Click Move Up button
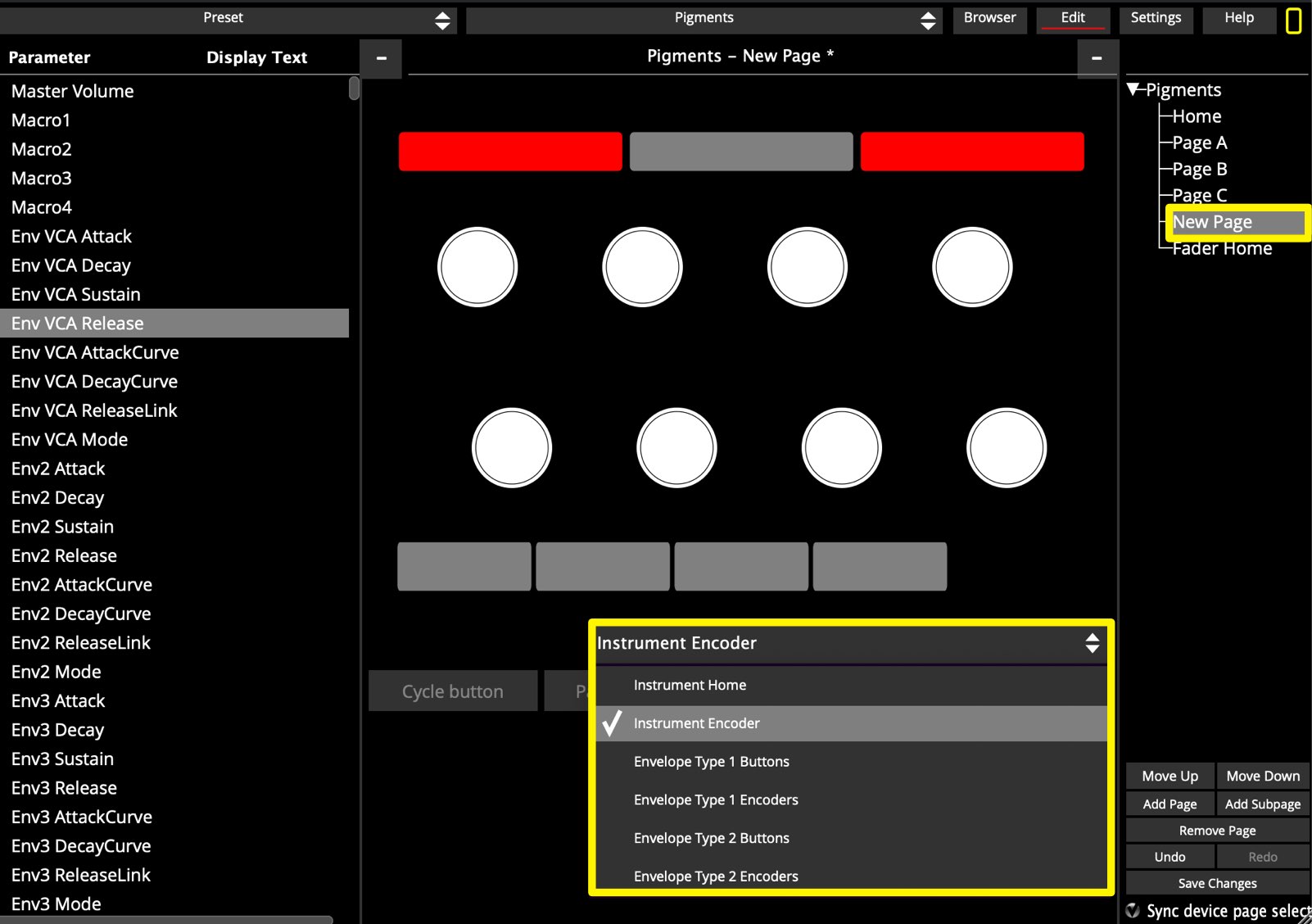Screen dimensions: 1312x924 [x=1169, y=776]
